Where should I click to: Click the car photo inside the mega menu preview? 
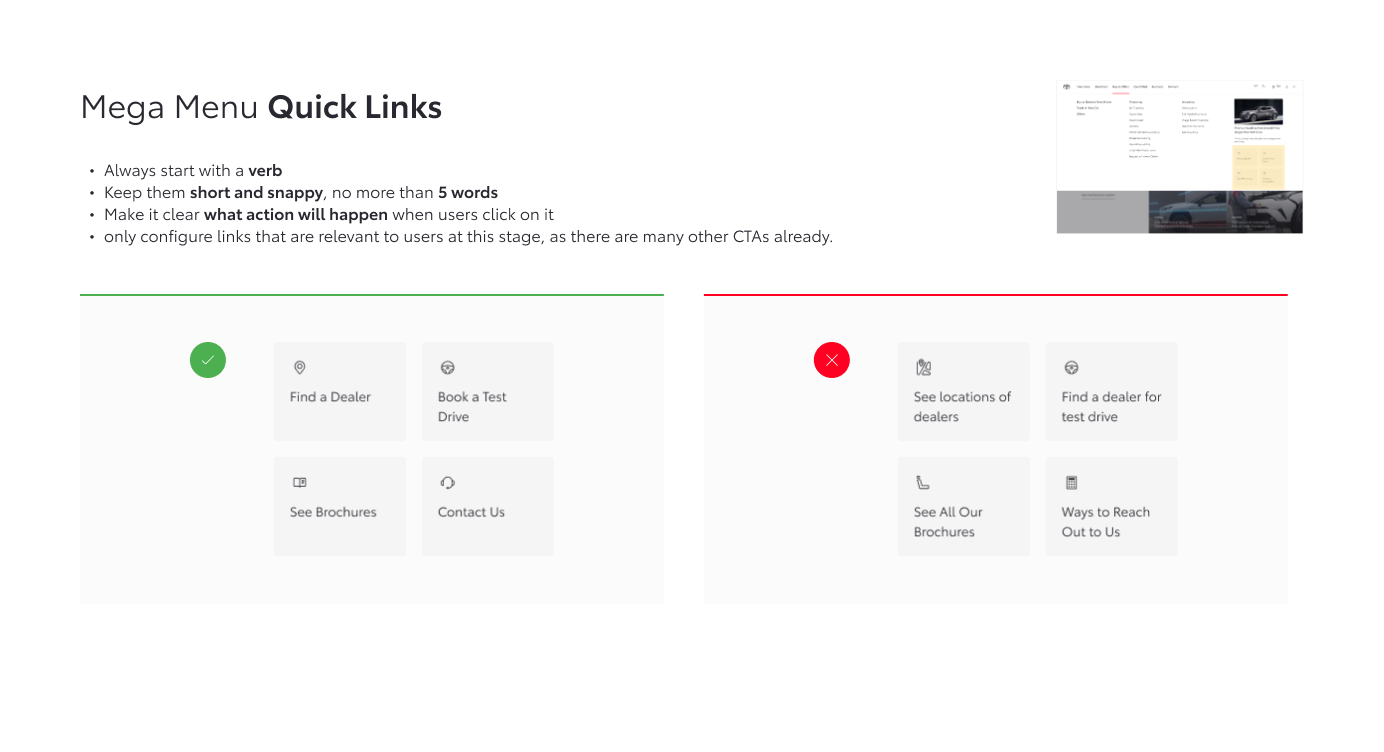coord(1258,110)
